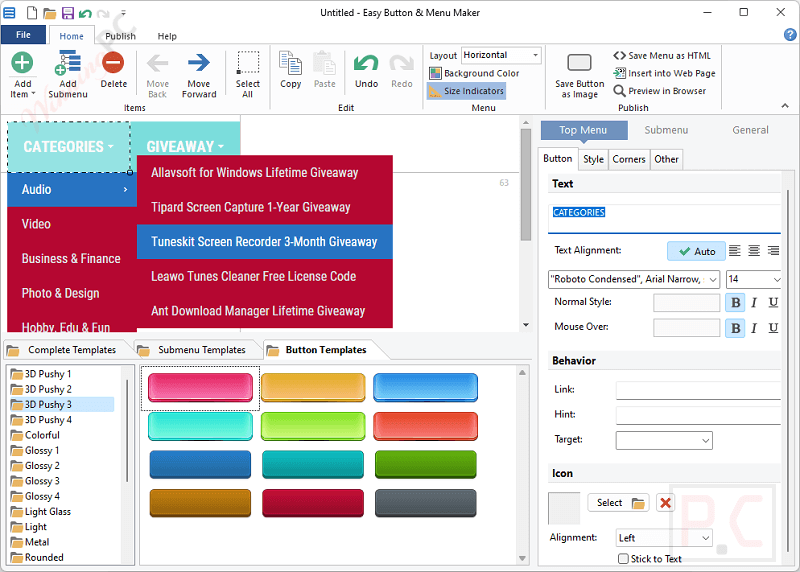Open the Target dropdown
This screenshot has width=800, height=572.
(x=664, y=440)
